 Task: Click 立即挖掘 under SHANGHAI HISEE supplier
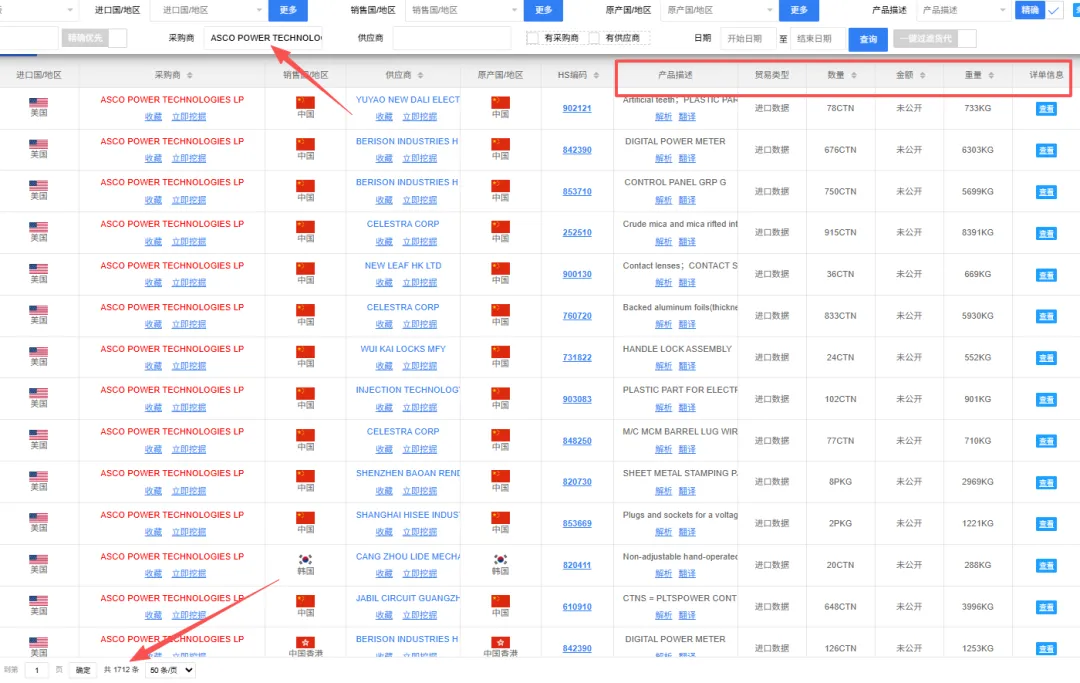click(419, 532)
